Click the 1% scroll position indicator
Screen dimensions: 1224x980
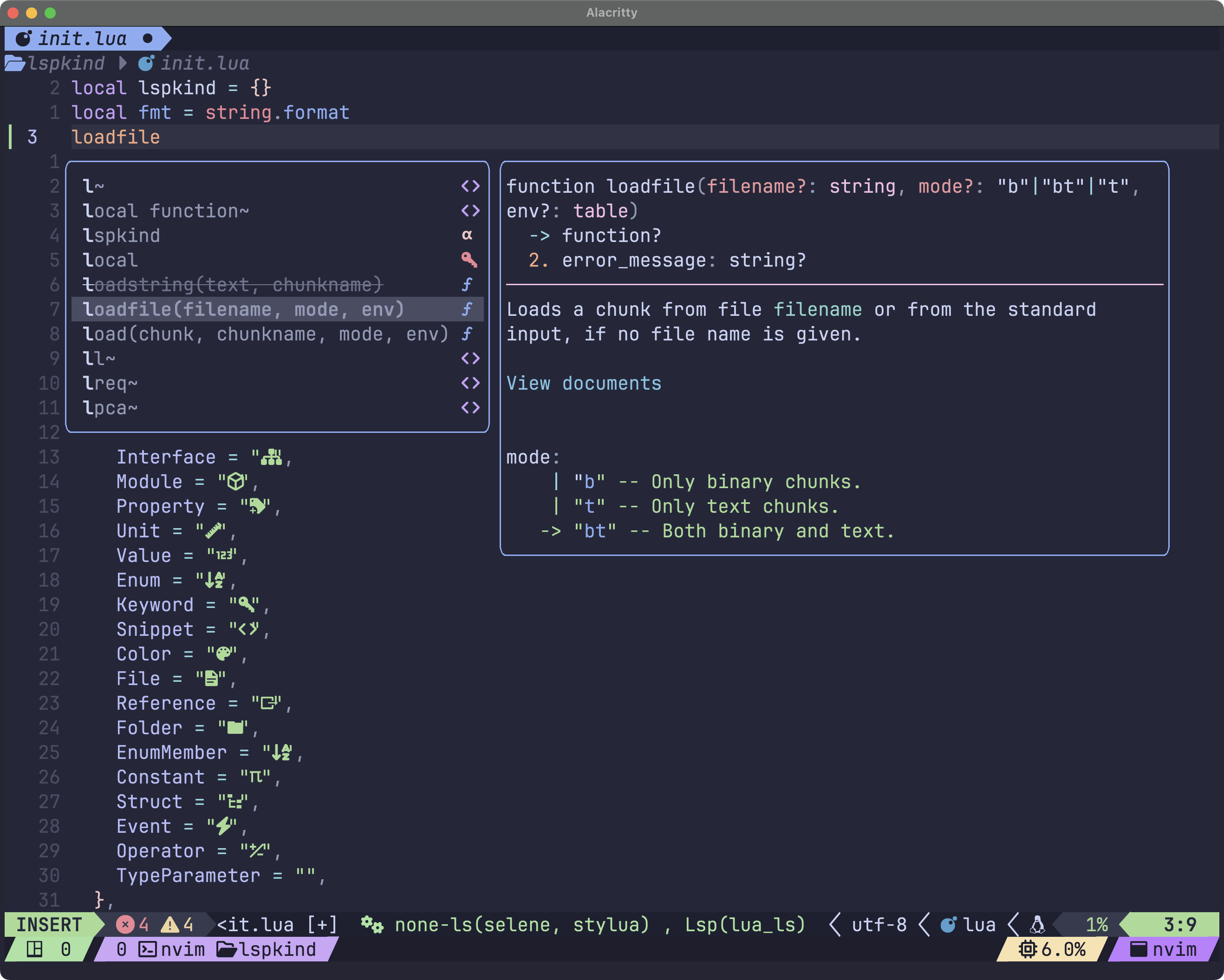tap(1096, 924)
